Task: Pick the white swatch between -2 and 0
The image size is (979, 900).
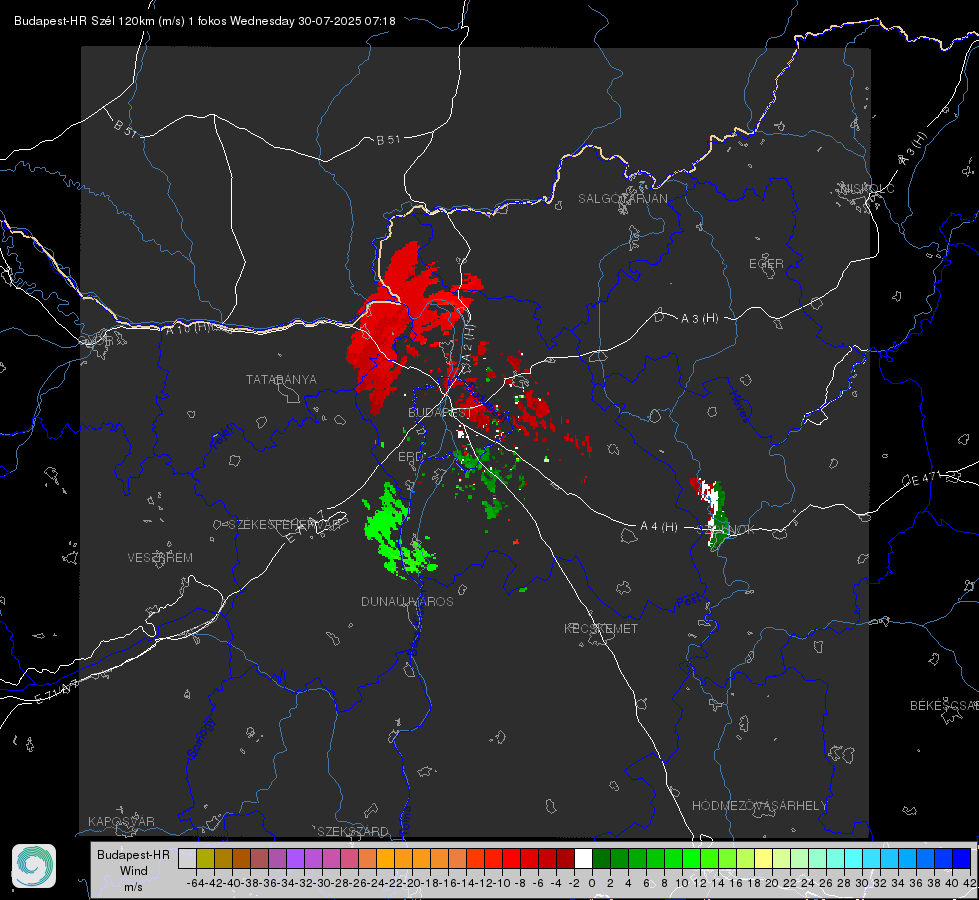Action: point(583,858)
